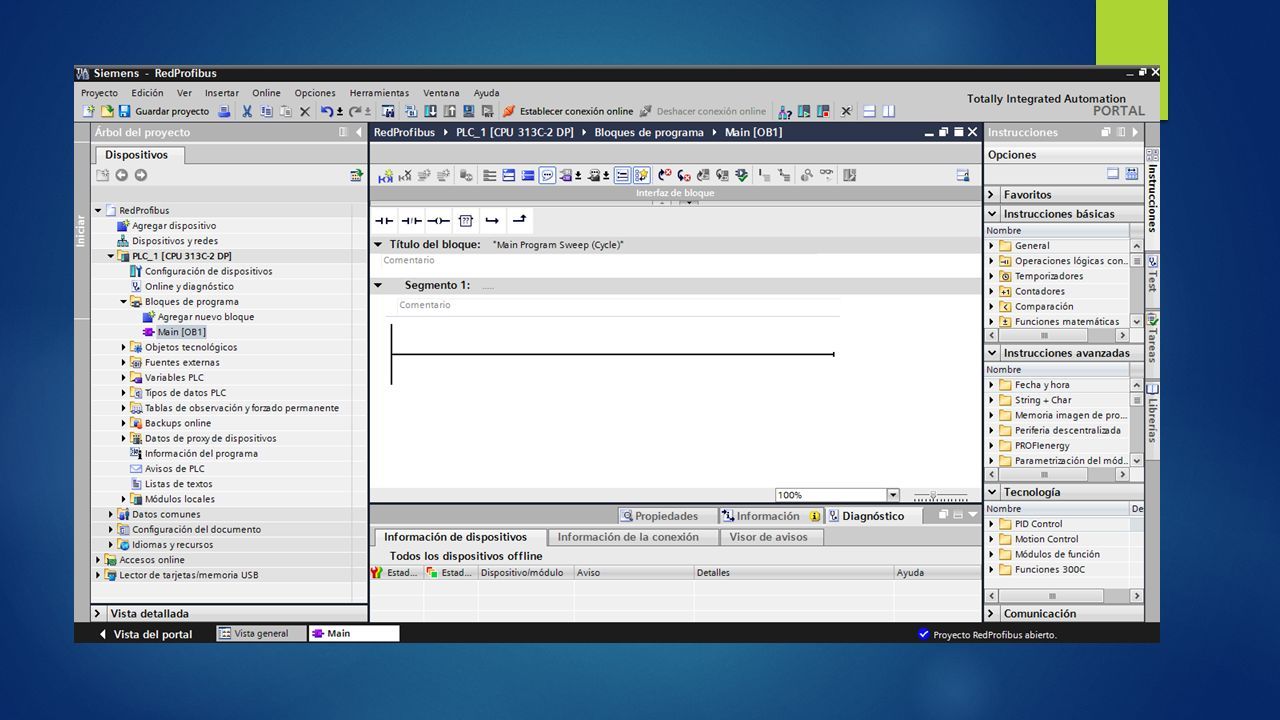This screenshot has height=720, width=1280.
Task: Click the download to device icon
Action: click(x=432, y=111)
